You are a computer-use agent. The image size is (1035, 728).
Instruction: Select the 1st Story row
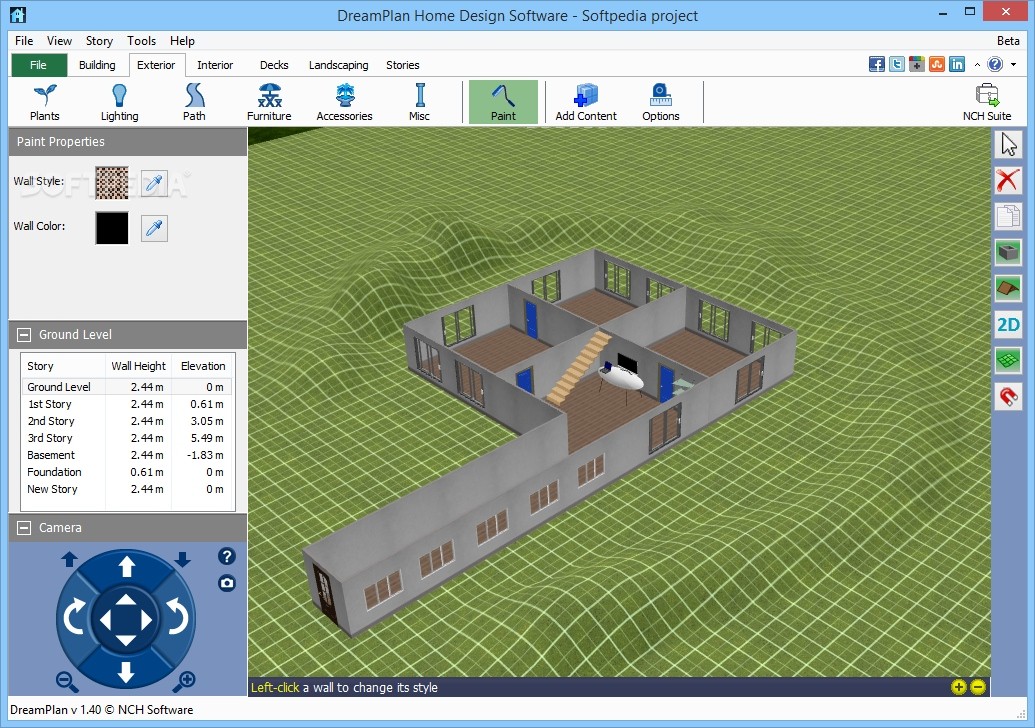pyautogui.click(x=128, y=404)
